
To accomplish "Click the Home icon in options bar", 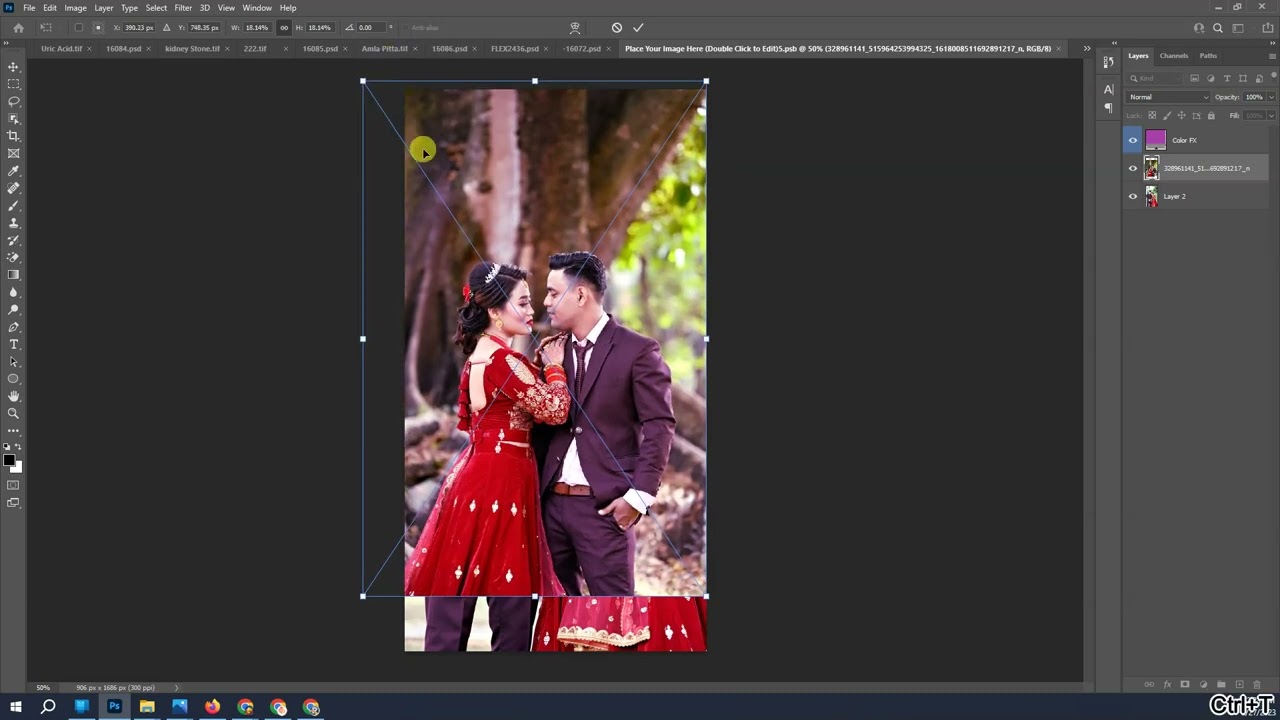I will (x=18, y=28).
